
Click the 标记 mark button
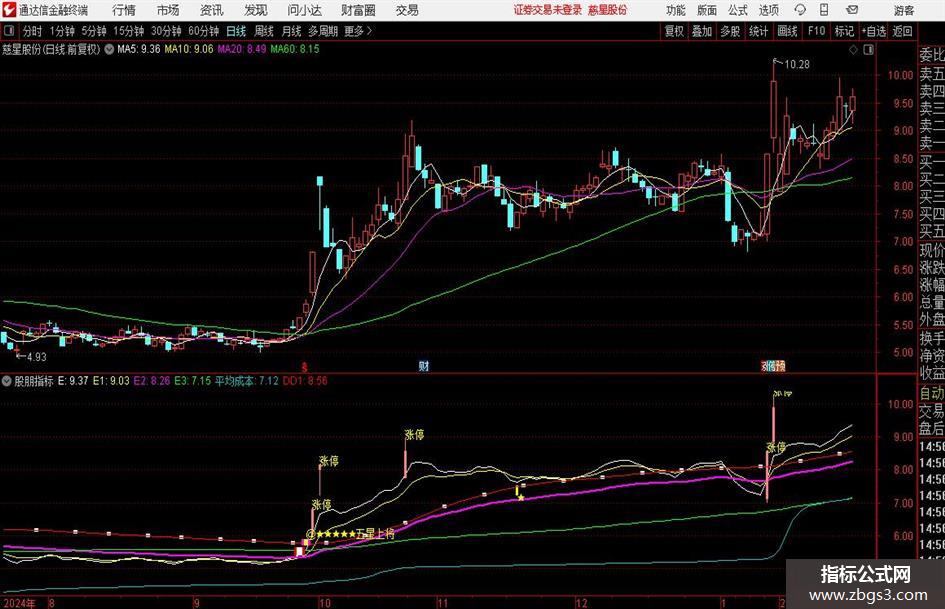point(844,31)
